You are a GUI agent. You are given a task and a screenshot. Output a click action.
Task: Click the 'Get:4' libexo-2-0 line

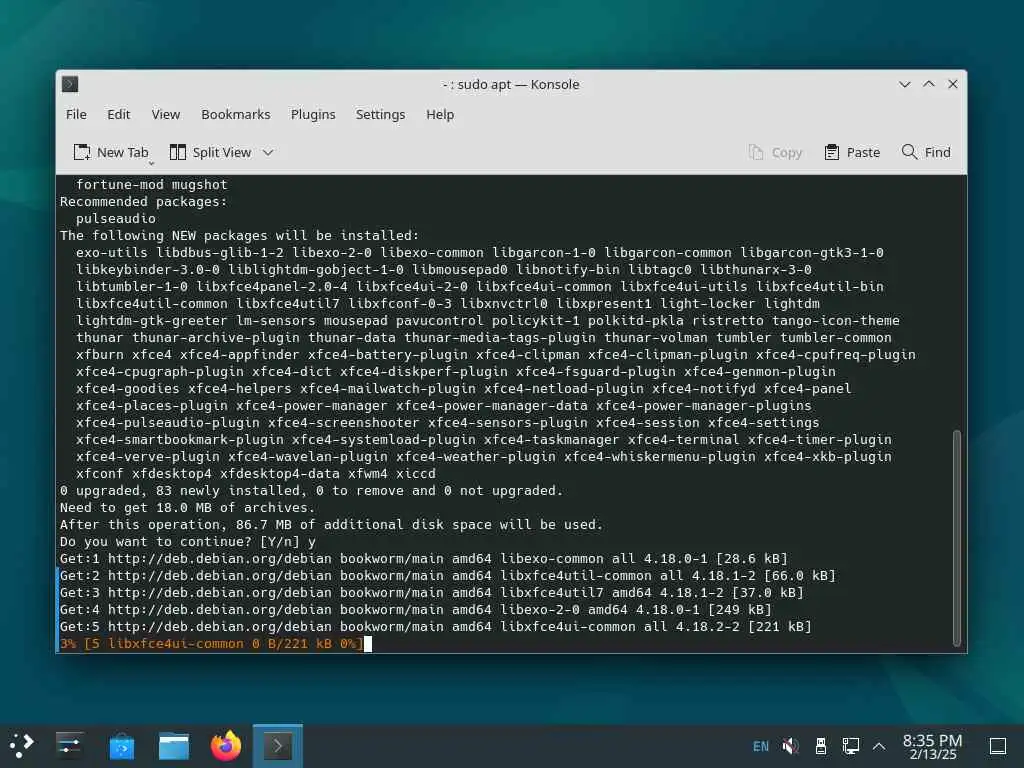click(x=415, y=610)
